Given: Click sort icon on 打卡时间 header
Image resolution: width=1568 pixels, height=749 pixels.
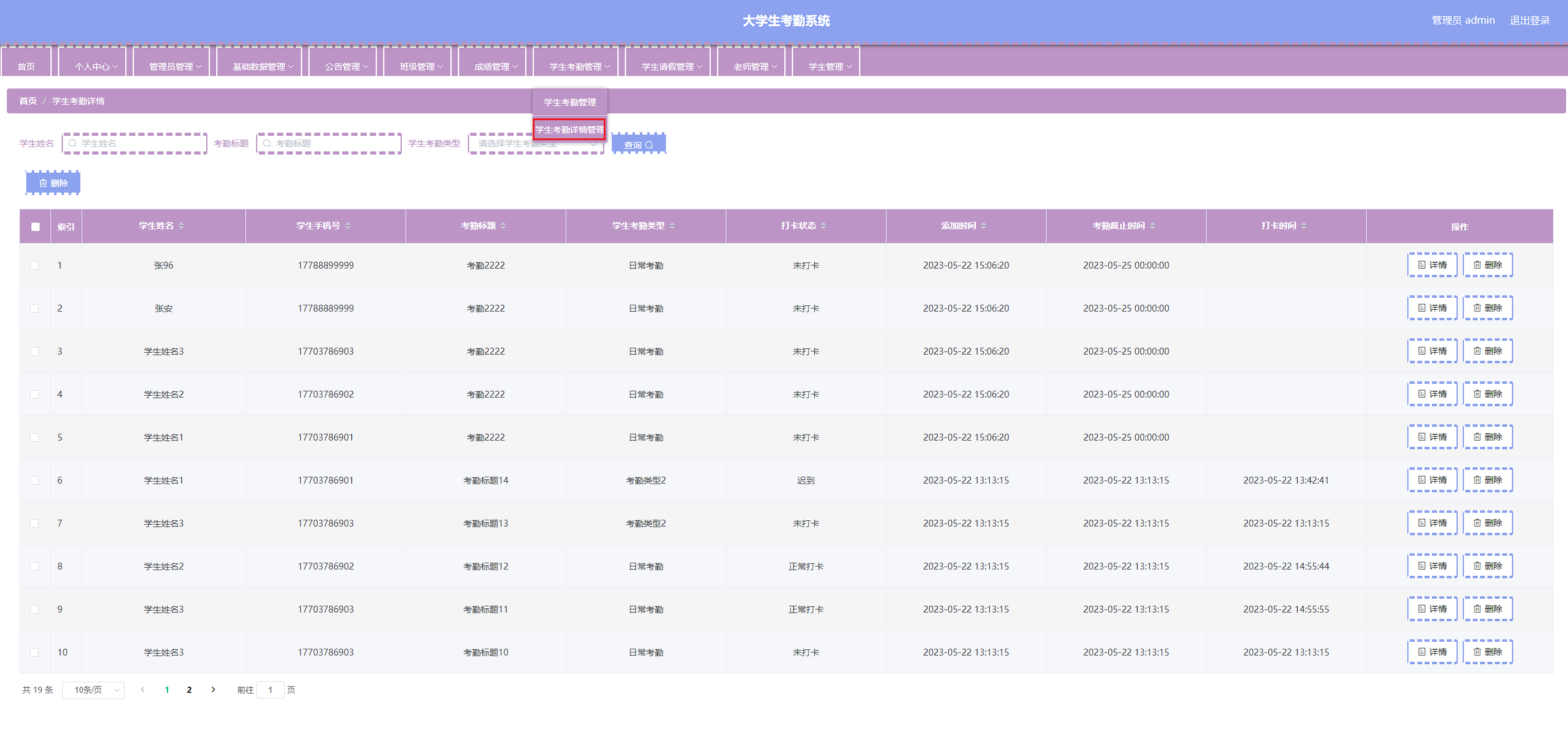Looking at the screenshot, I should 1304,226.
